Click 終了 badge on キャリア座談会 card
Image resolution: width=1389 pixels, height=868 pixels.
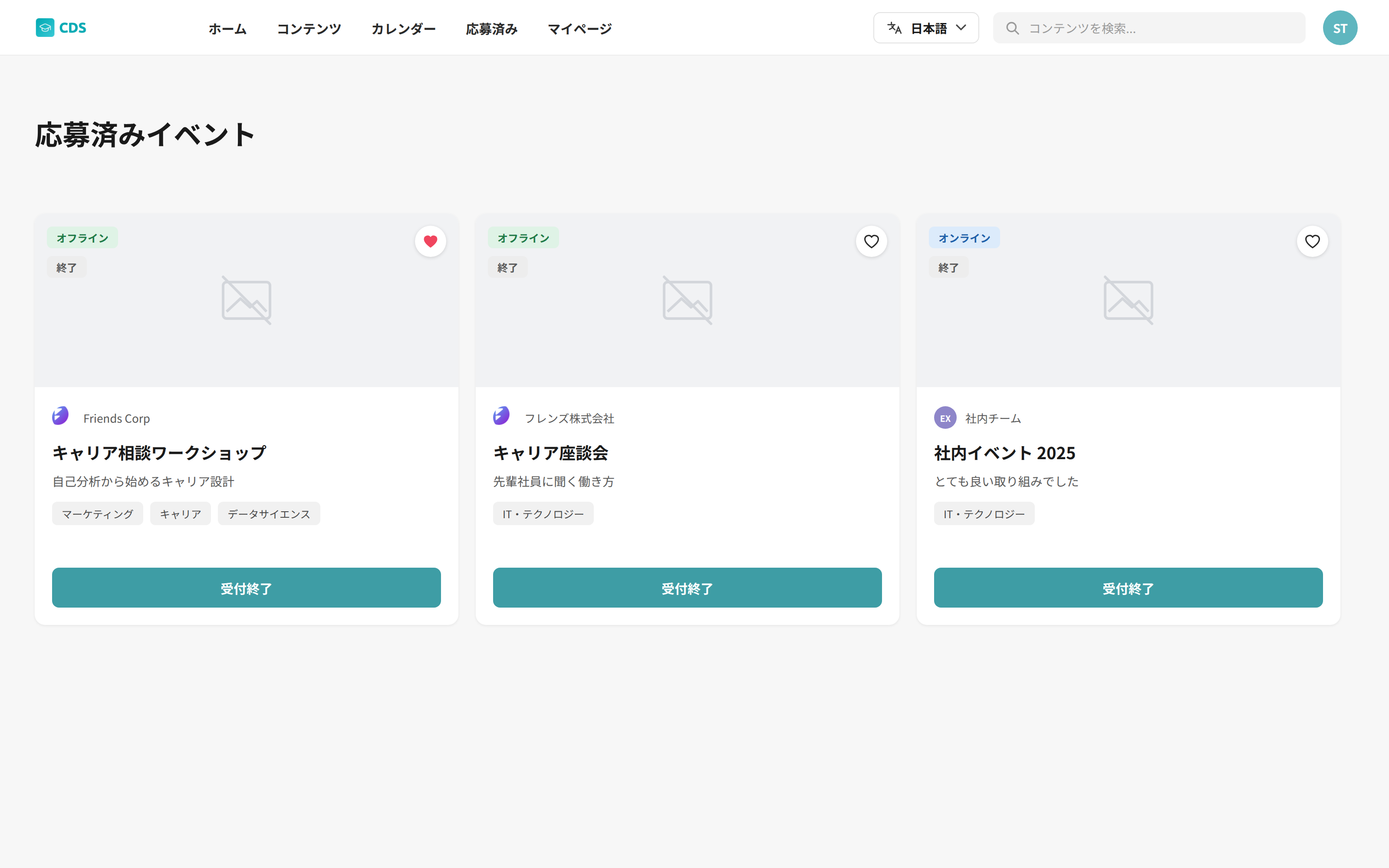pyautogui.click(x=507, y=267)
